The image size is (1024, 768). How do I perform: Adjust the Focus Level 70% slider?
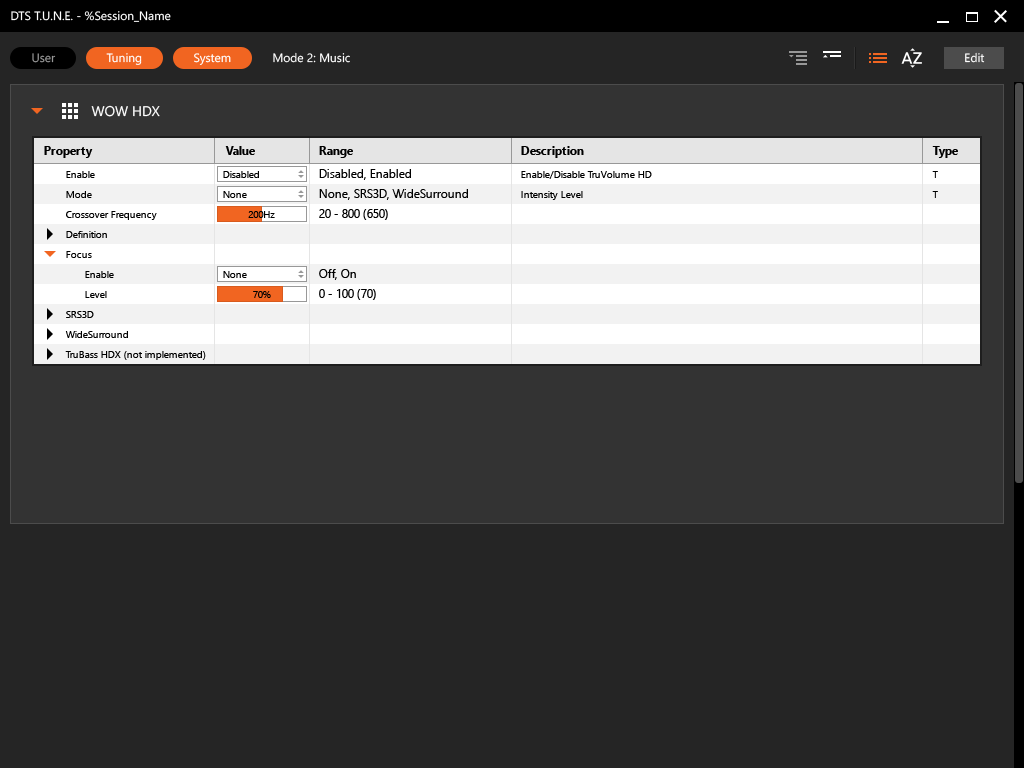point(262,295)
